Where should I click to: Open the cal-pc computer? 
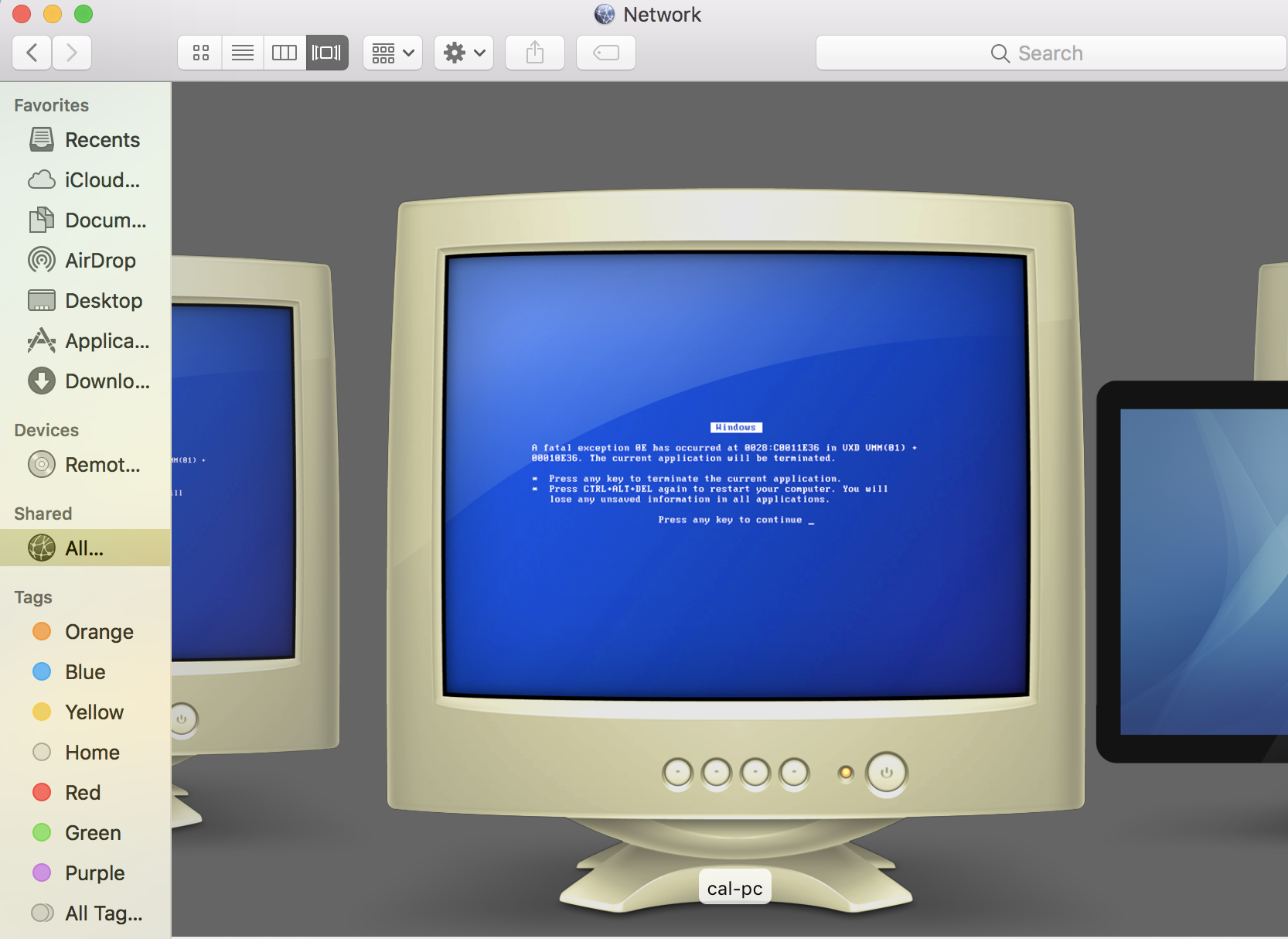click(x=733, y=886)
